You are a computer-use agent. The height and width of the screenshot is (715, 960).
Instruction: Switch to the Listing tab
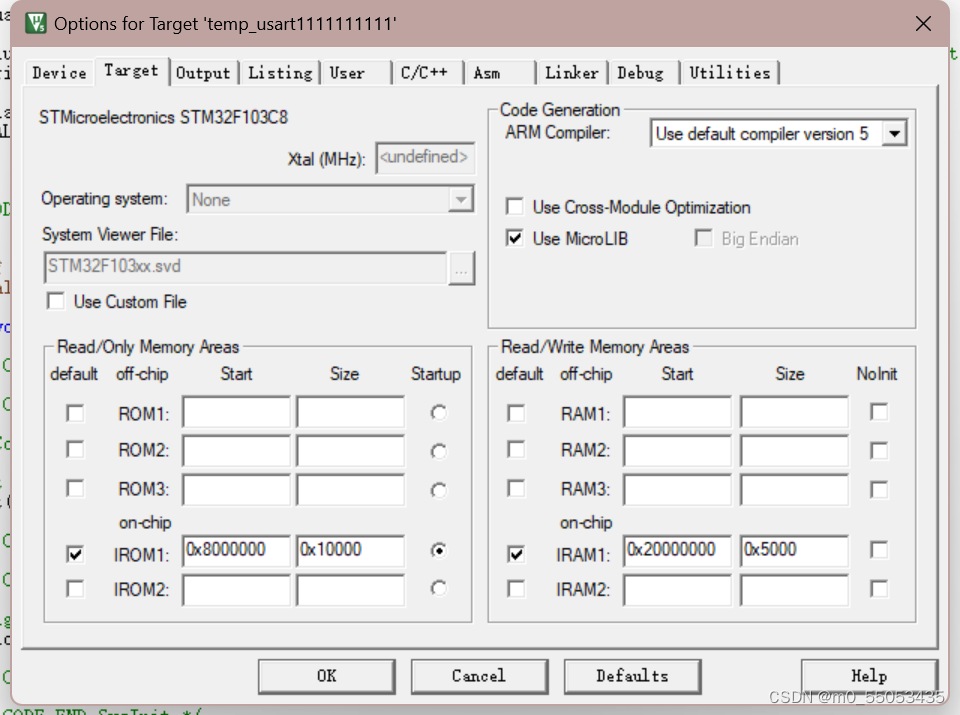pos(280,73)
